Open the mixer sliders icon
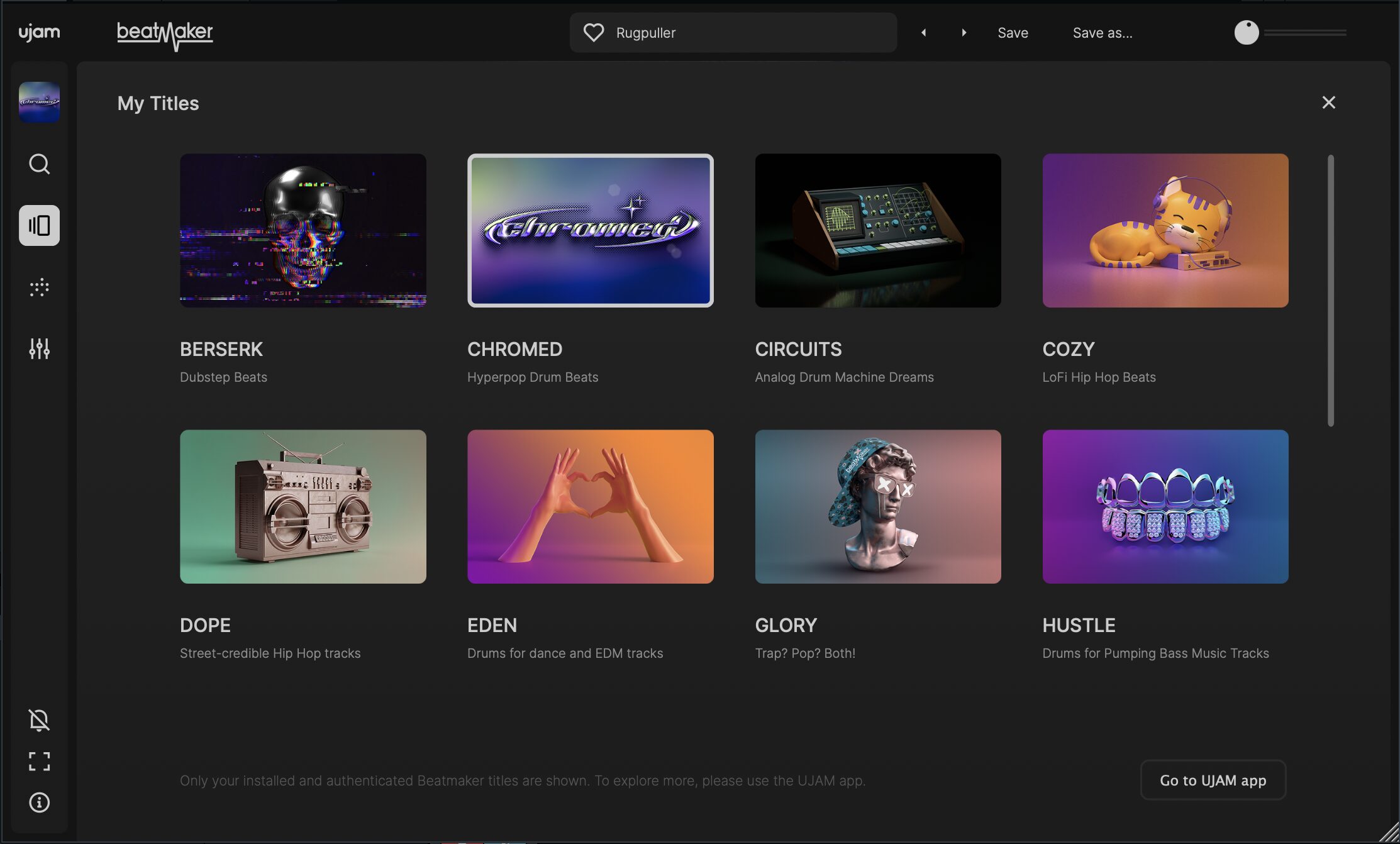The height and width of the screenshot is (844, 1400). (39, 348)
